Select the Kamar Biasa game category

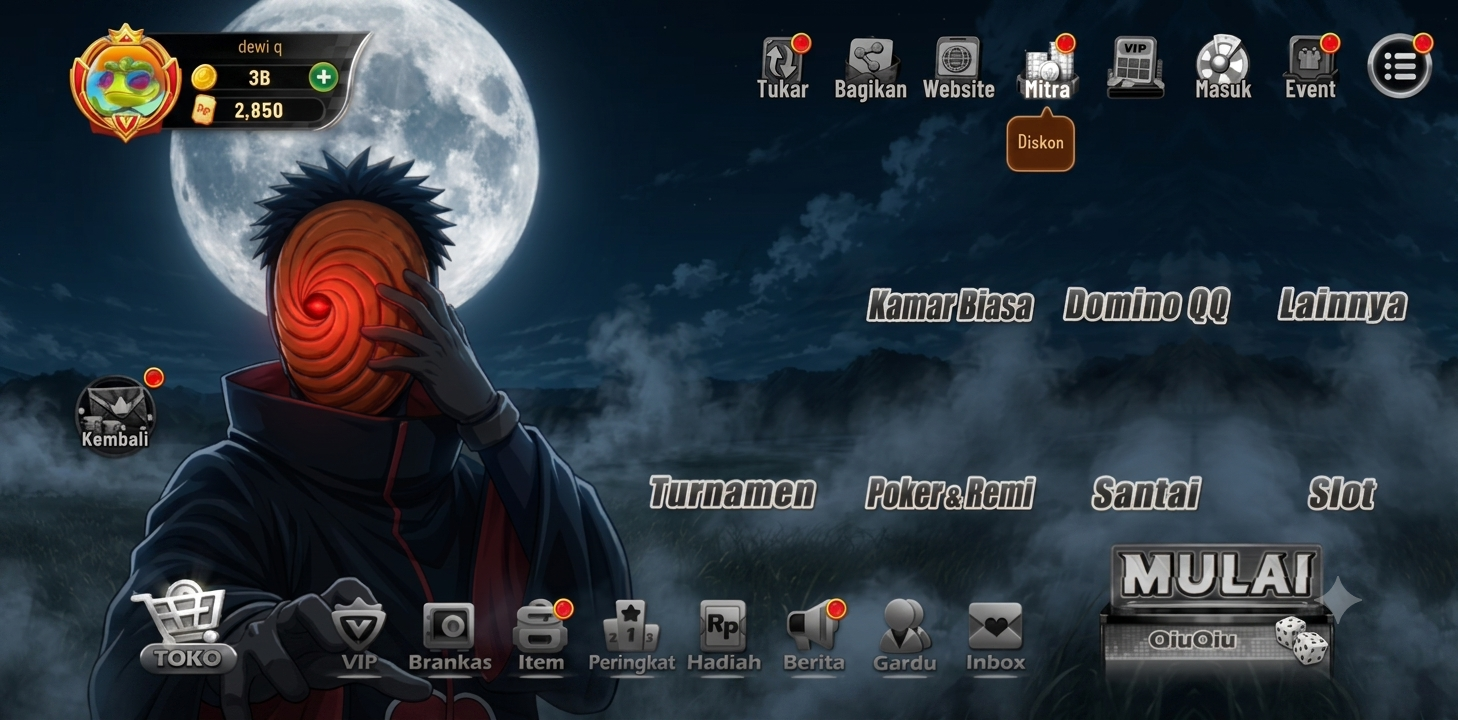pyautogui.click(x=950, y=305)
